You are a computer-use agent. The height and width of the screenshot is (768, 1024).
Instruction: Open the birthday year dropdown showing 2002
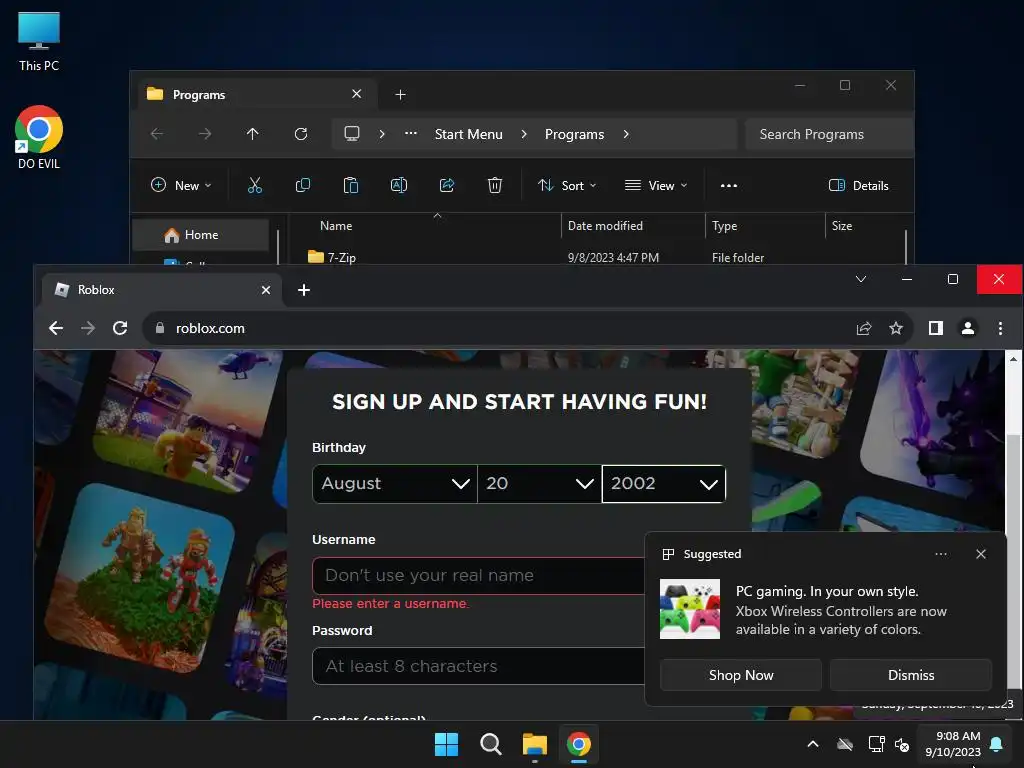coord(664,483)
